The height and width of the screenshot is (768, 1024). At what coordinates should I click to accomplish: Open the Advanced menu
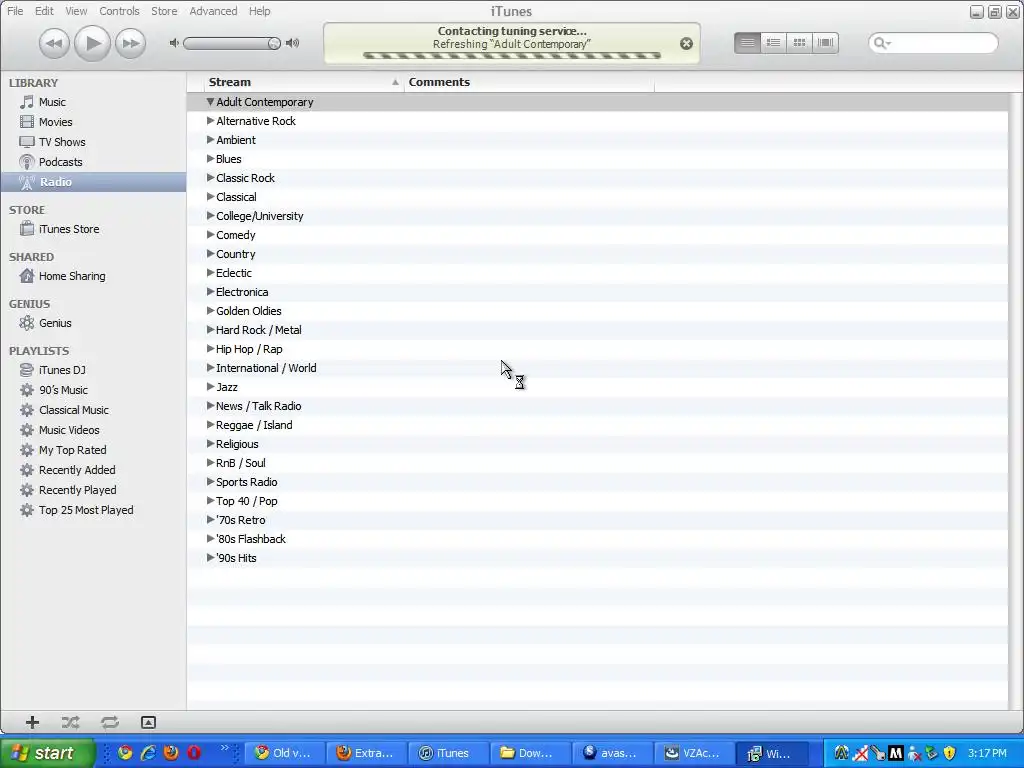(x=213, y=11)
